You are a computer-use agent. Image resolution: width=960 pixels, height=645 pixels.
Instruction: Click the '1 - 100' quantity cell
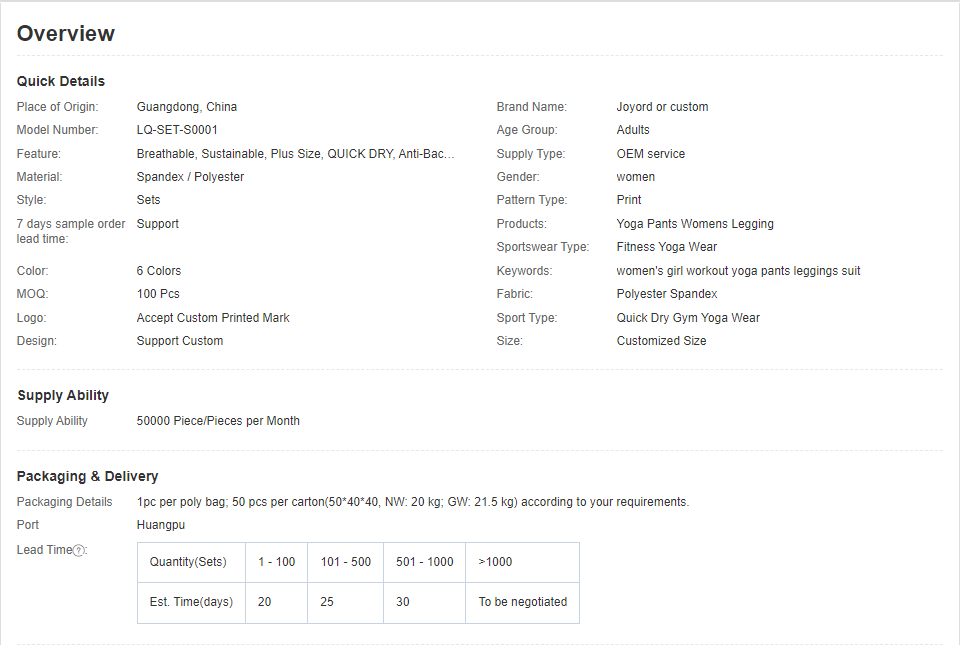277,562
